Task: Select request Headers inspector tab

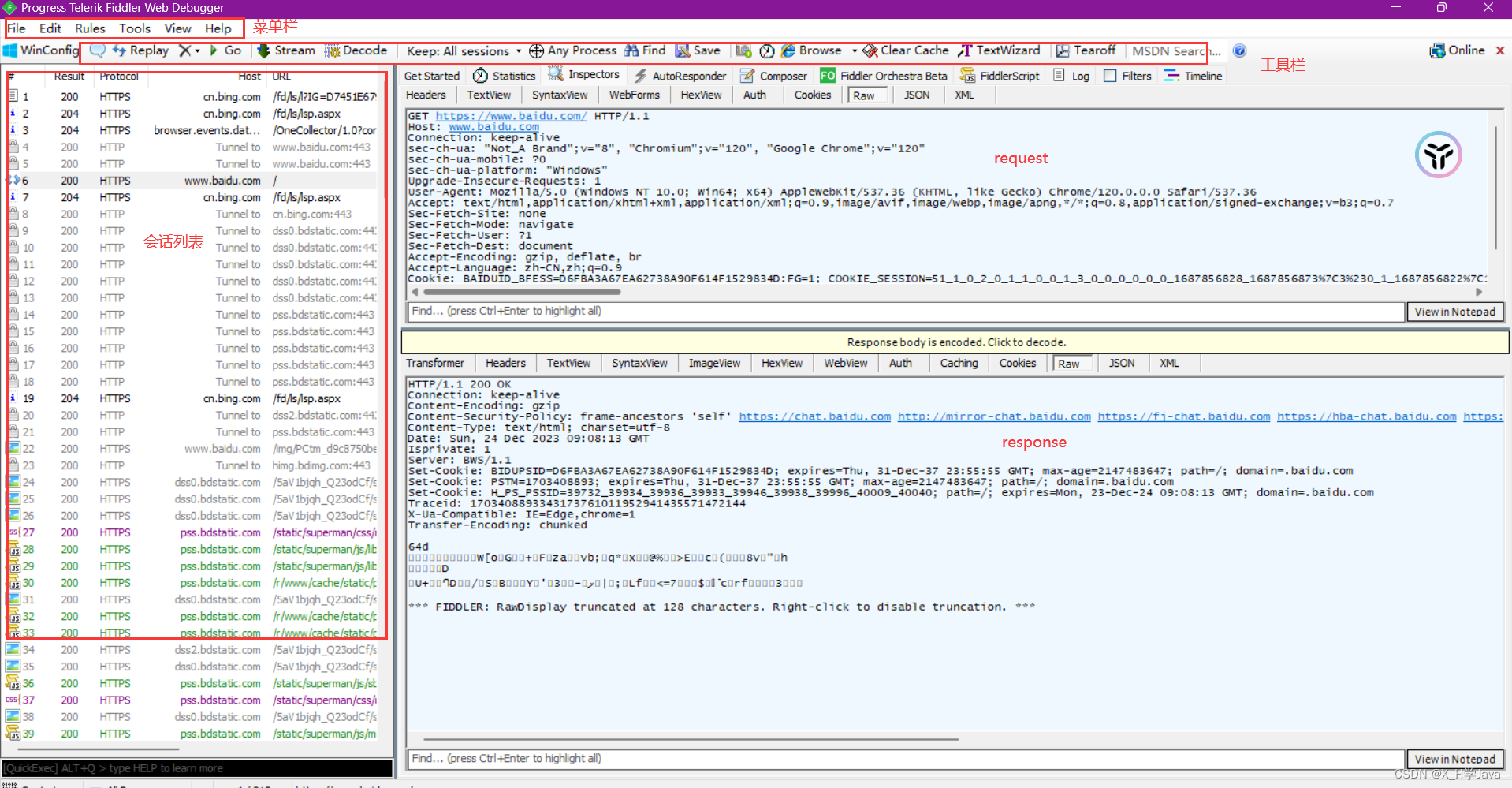Action: [x=426, y=95]
